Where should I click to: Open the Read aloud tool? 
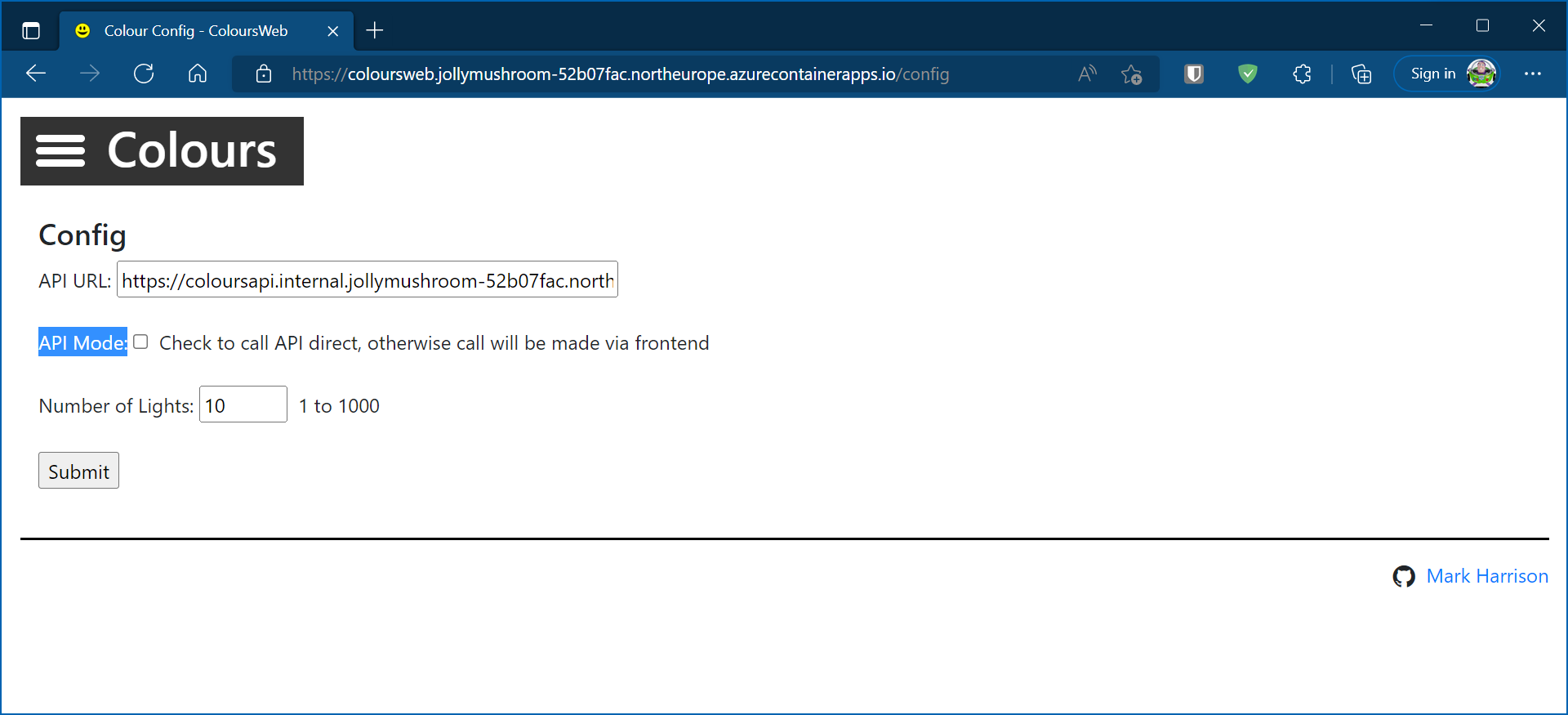(1087, 74)
